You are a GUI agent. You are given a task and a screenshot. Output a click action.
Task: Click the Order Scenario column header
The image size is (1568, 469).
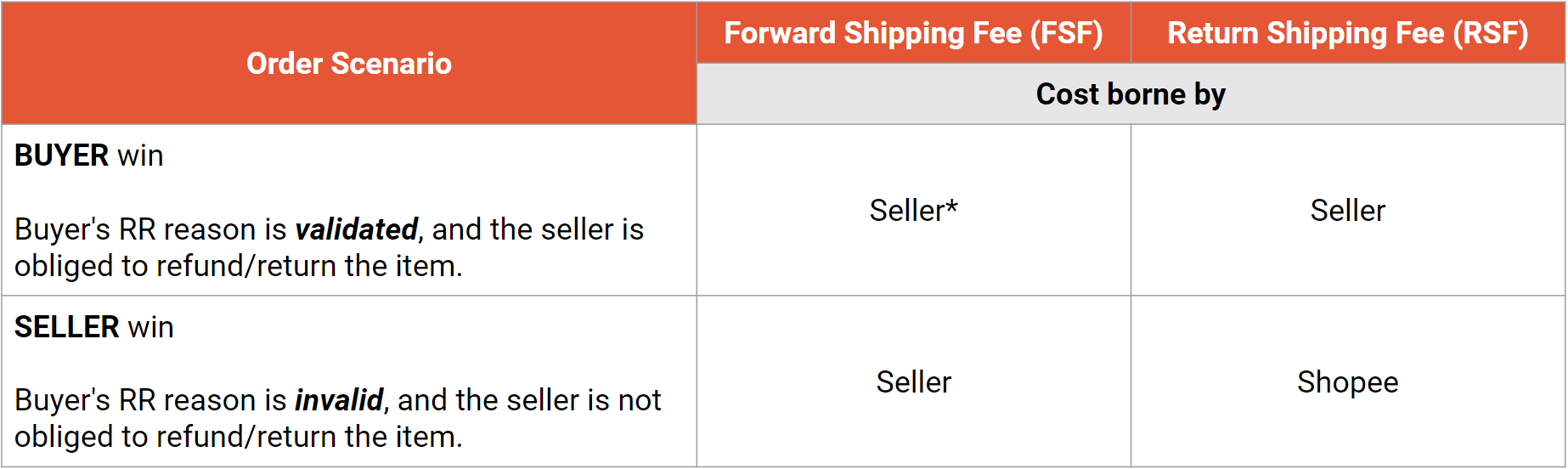(x=348, y=64)
